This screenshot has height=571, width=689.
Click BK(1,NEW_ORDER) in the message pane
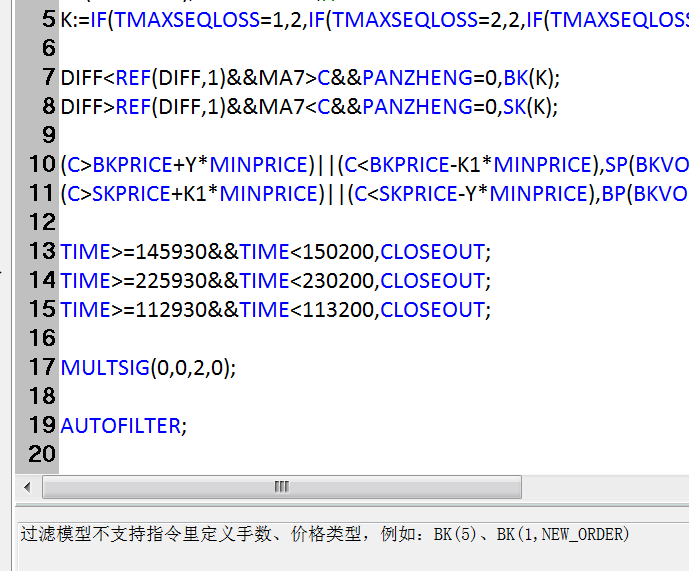563,535
